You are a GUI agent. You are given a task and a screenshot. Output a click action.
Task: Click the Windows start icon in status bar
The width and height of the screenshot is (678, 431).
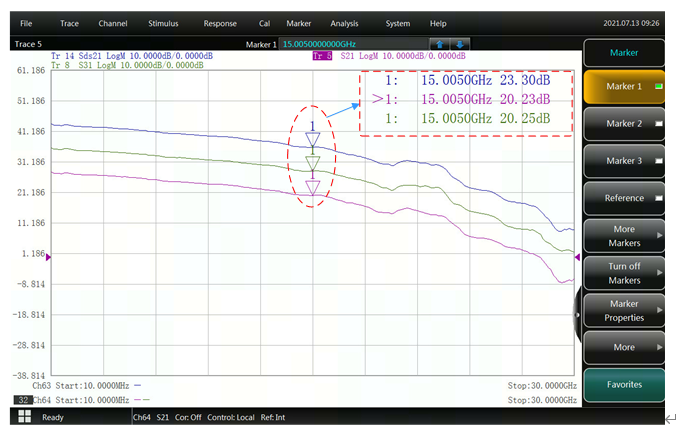[24, 416]
